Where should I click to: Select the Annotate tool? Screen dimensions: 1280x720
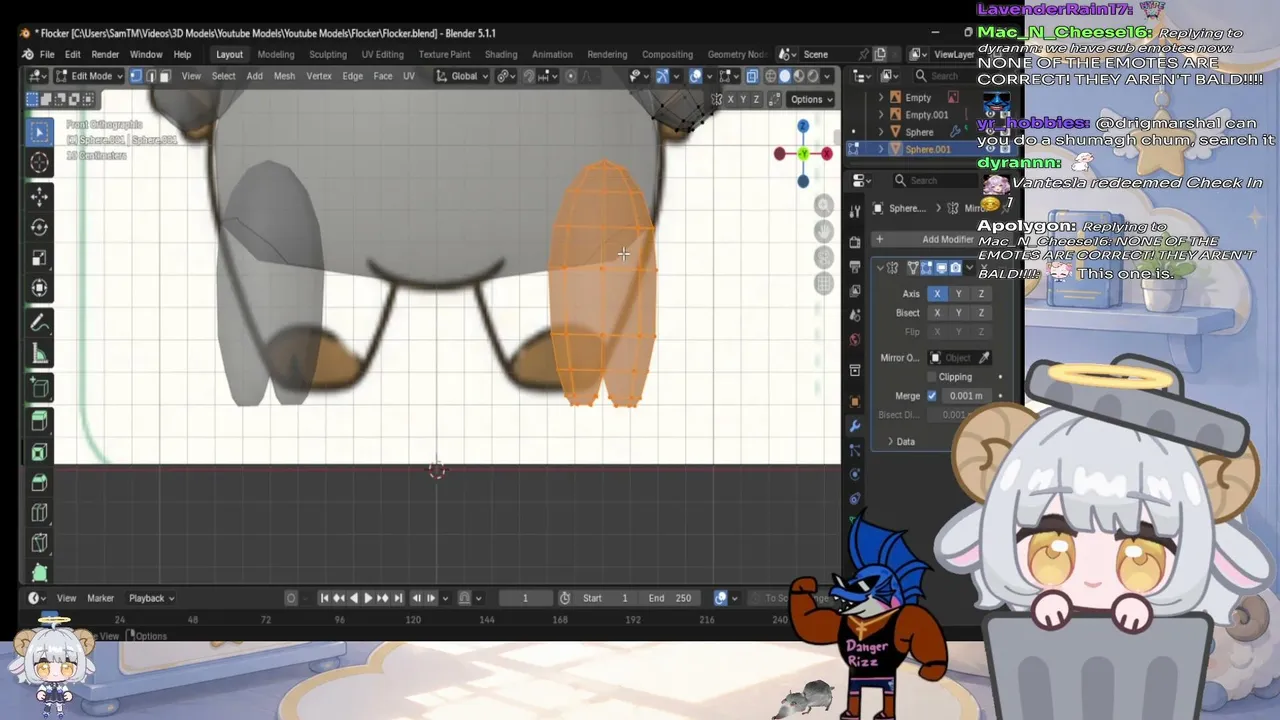(x=40, y=323)
